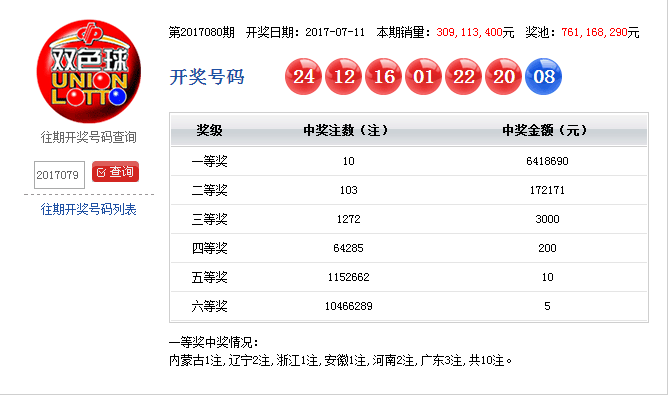Image resolution: width=669 pixels, height=395 pixels.
Task: Focus the issue number field showing 2017079
Action: tap(59, 175)
